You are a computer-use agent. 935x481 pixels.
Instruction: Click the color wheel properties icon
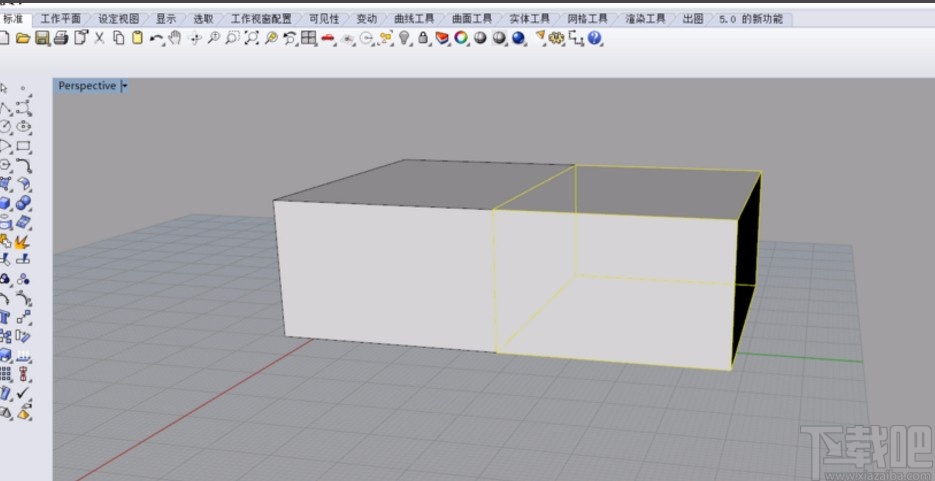pyautogui.click(x=461, y=39)
